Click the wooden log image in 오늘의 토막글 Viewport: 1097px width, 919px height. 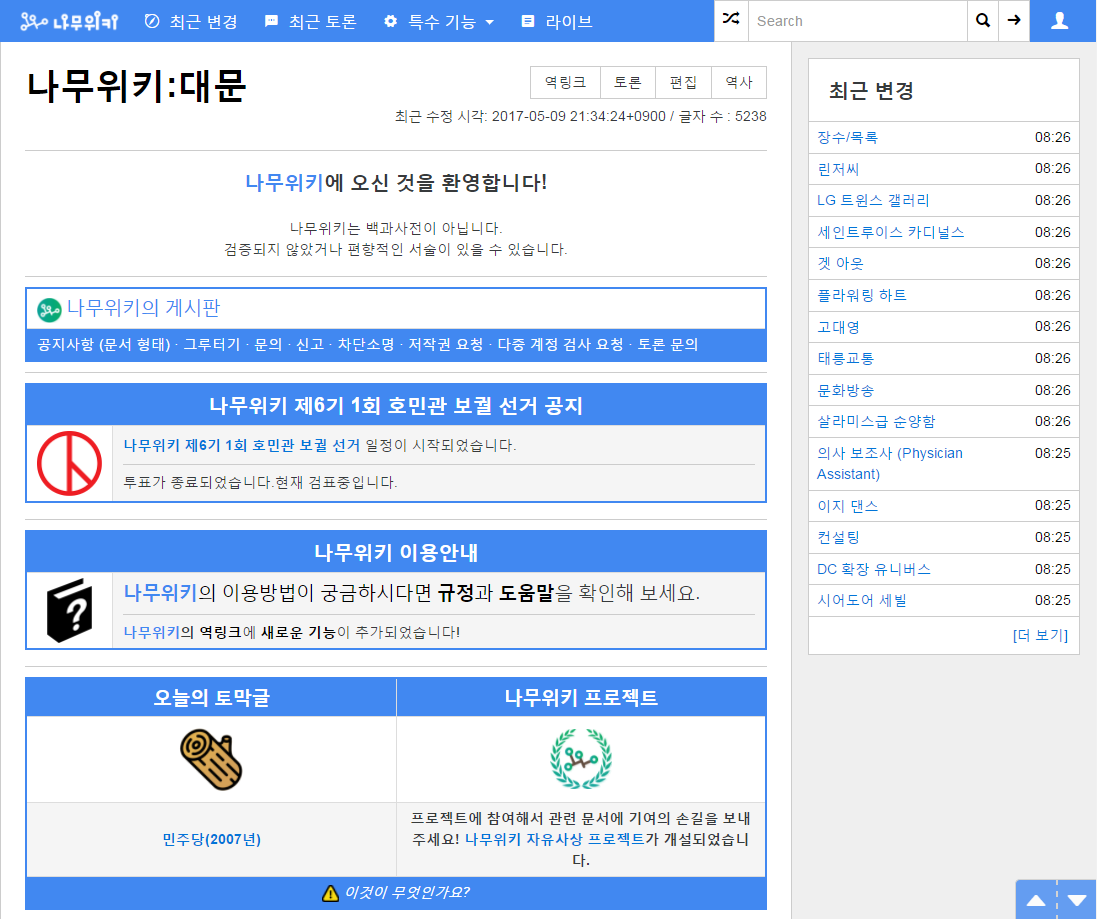tap(210, 757)
